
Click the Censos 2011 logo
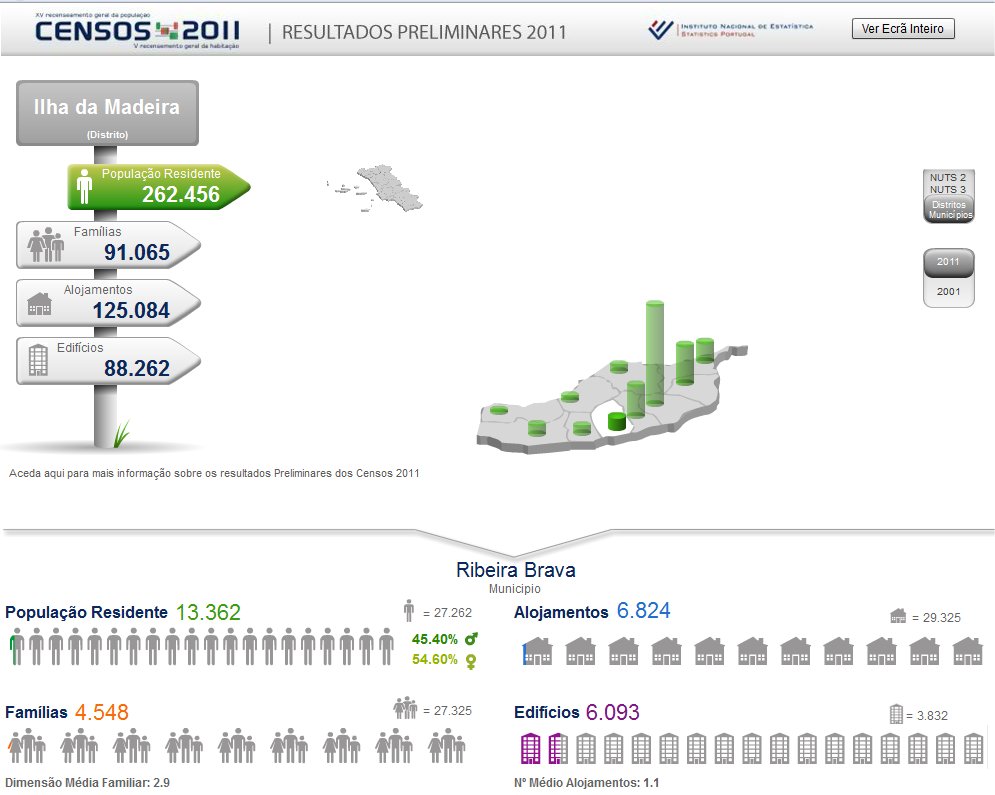click(x=137, y=31)
